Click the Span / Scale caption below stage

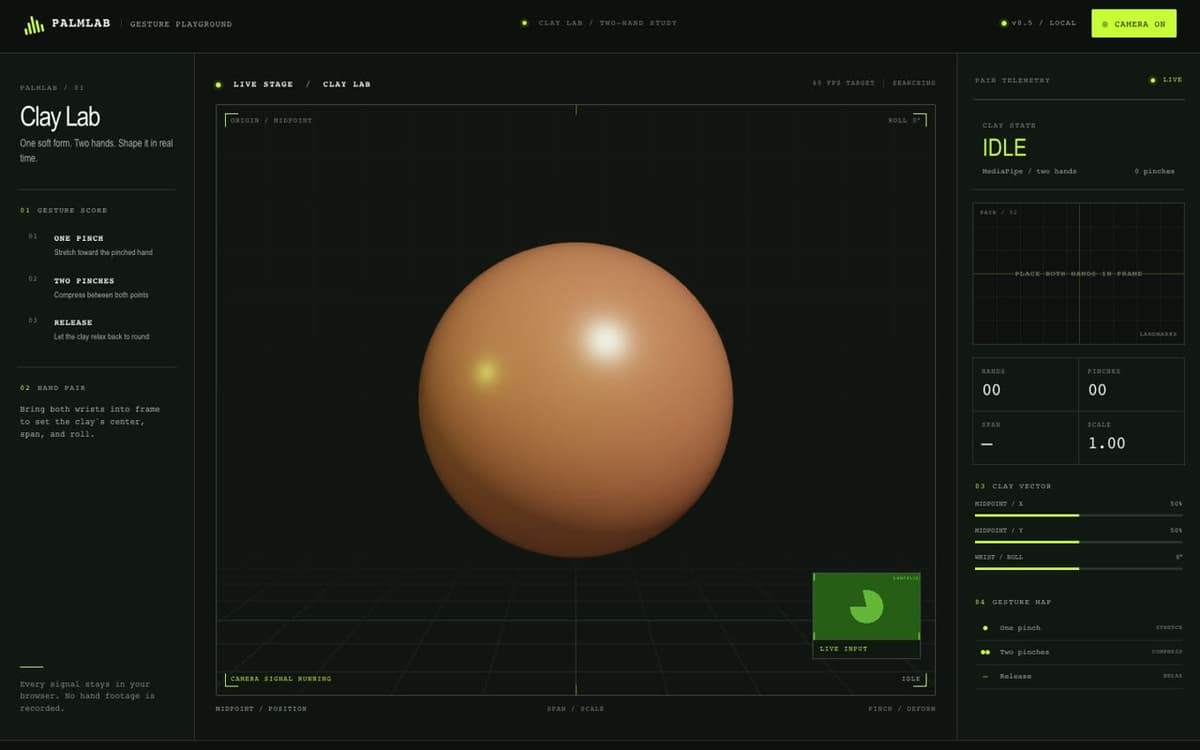575,709
